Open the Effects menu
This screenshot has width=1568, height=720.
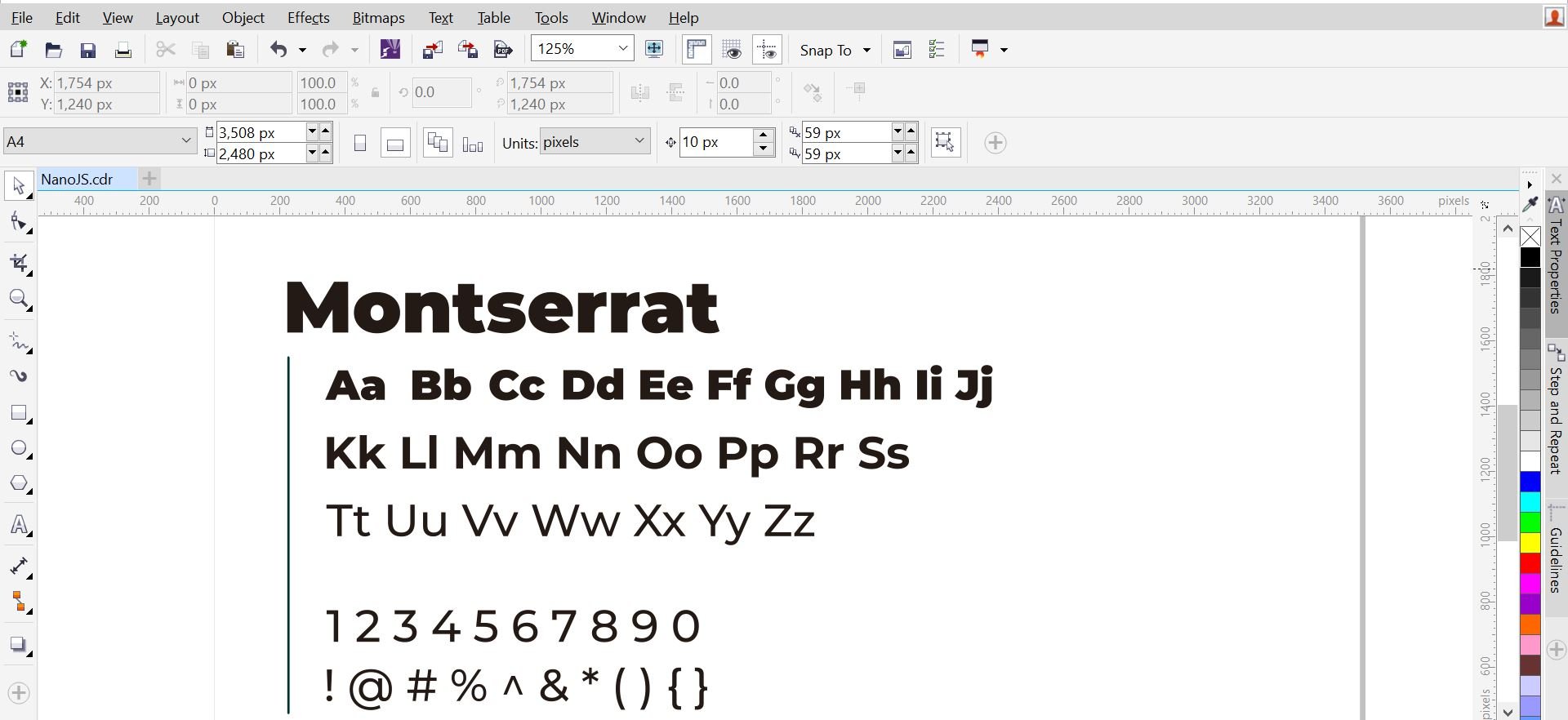click(x=308, y=17)
